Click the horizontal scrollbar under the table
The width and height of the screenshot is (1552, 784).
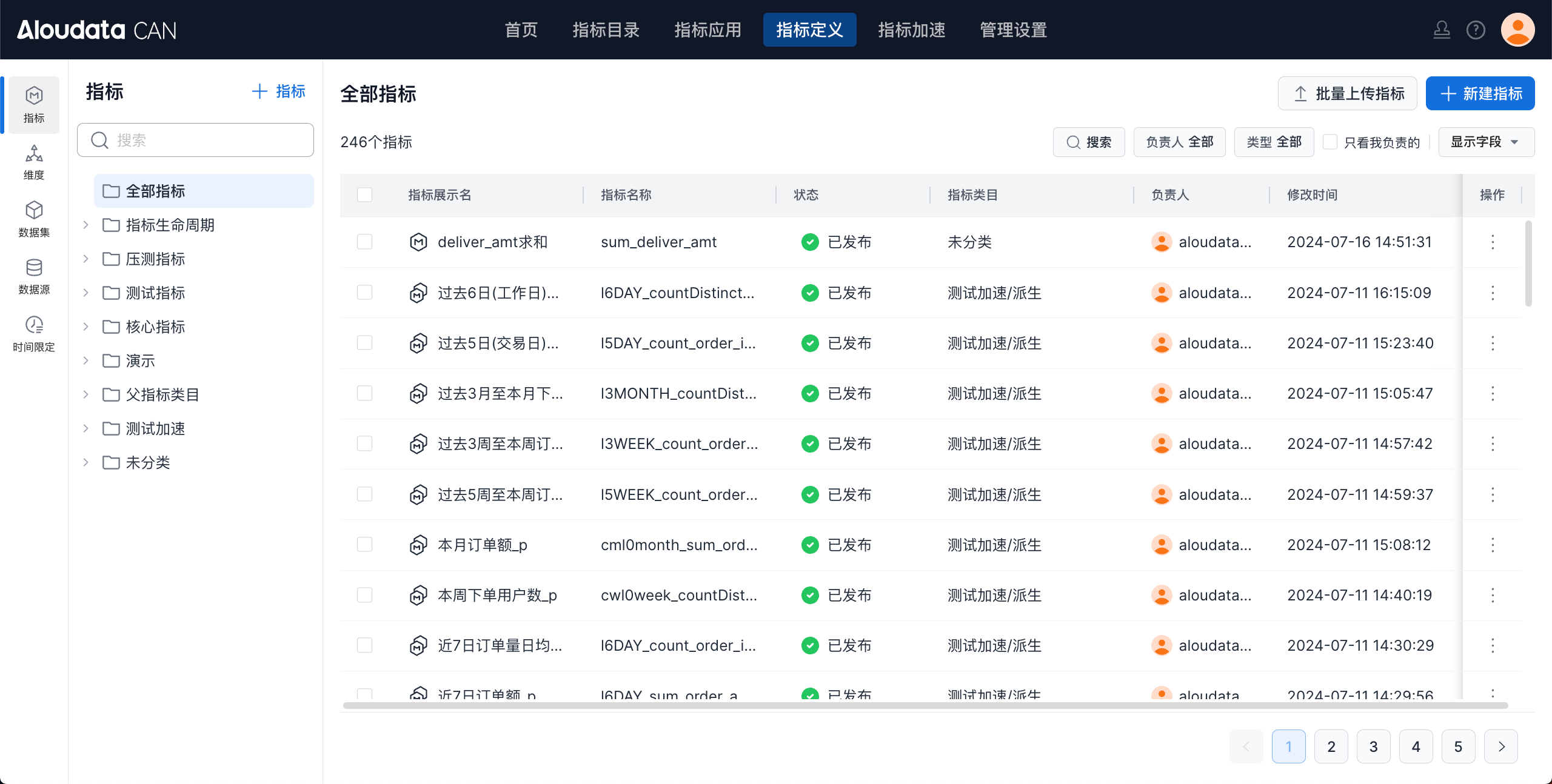click(925, 705)
